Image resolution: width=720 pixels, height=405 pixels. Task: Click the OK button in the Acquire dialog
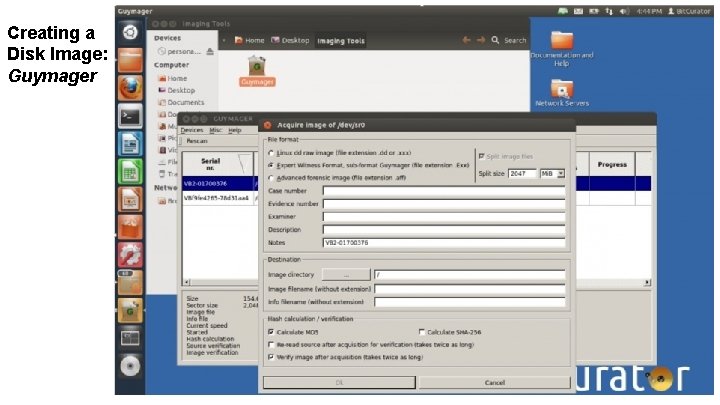[x=339, y=382]
